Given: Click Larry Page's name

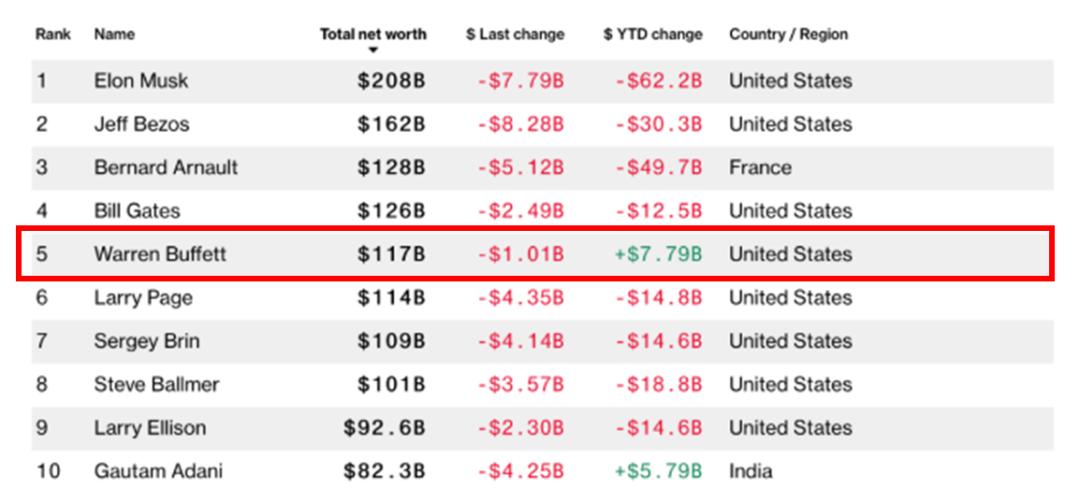Looking at the screenshot, I should [143, 298].
